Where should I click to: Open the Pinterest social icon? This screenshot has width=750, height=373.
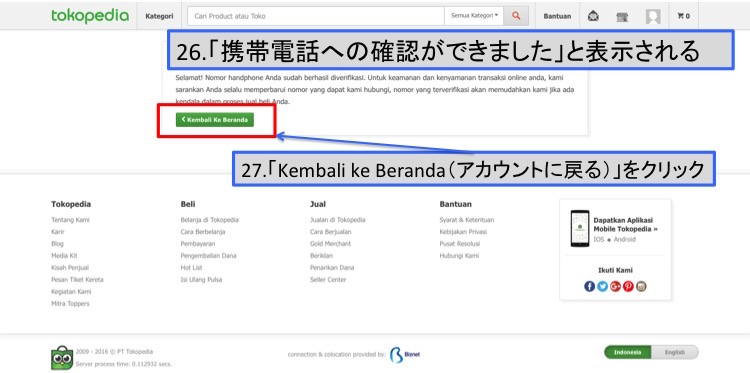pyautogui.click(x=628, y=286)
